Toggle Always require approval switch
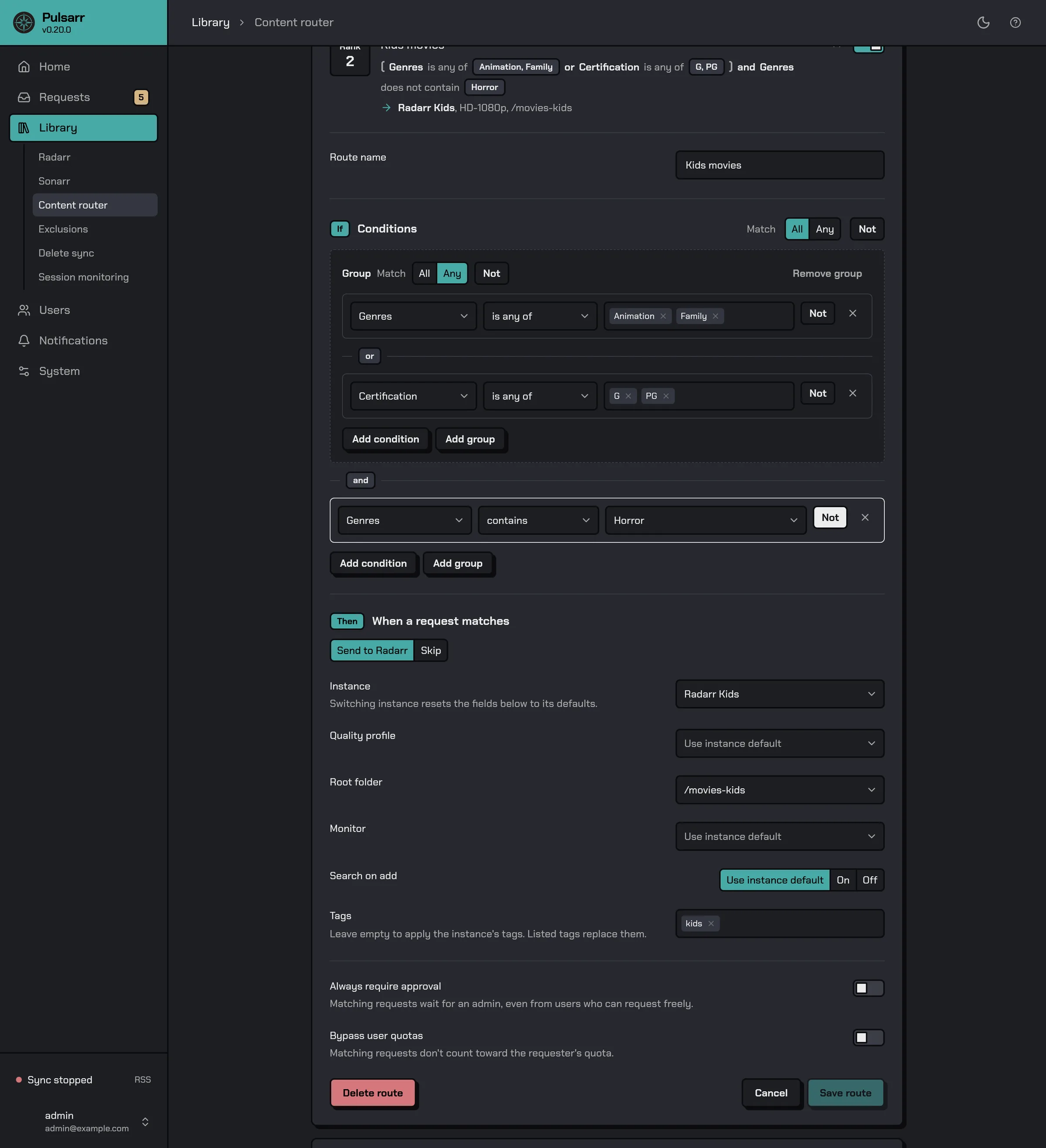1046x1148 pixels. coord(869,988)
